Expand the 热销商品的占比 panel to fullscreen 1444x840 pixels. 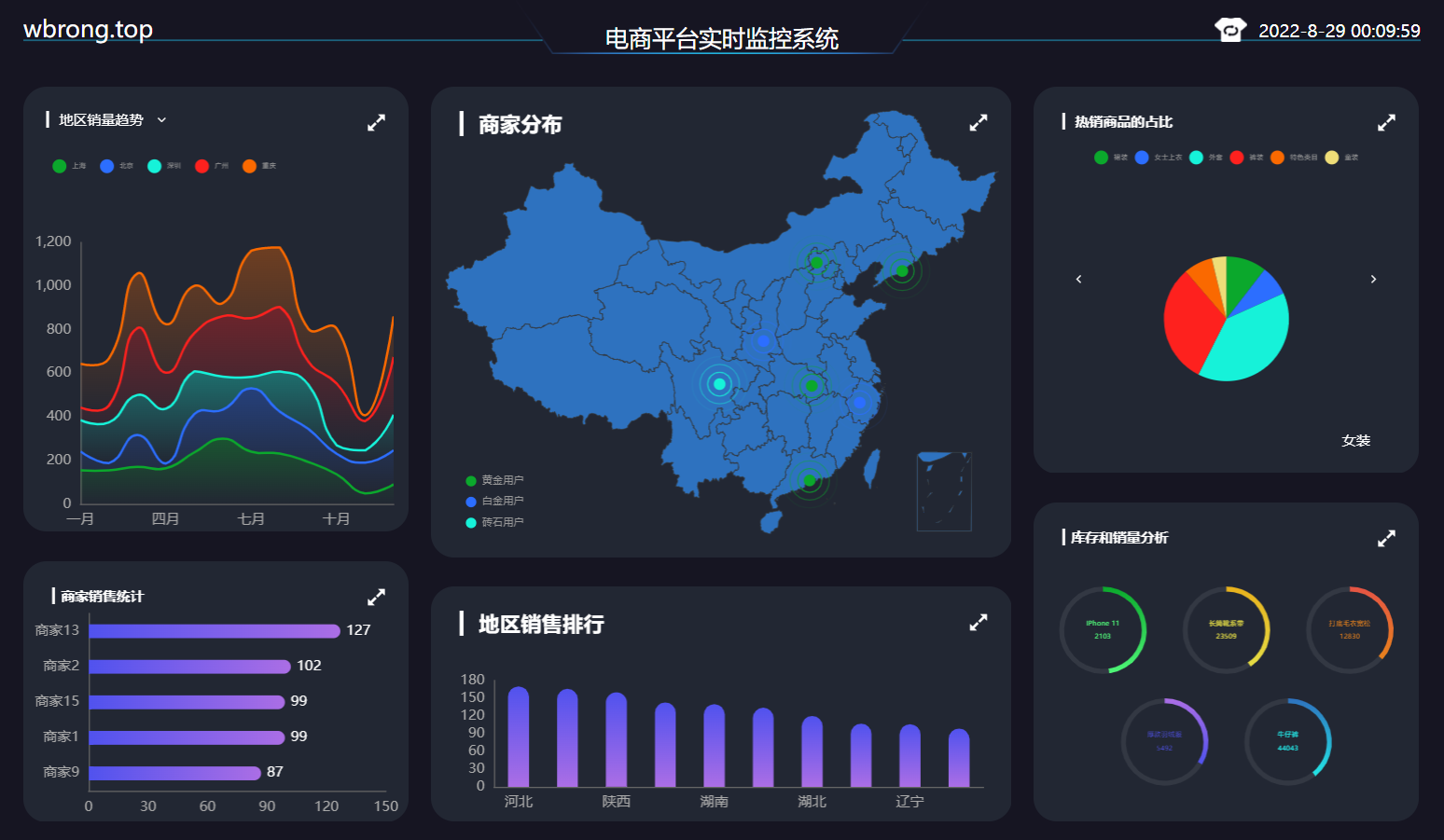[x=1386, y=122]
